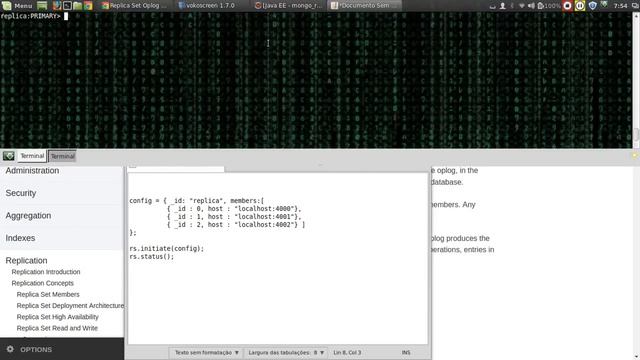This screenshot has width=640, height=360.
Task: Toggle the INS insert mode indicator
Action: (x=406, y=353)
